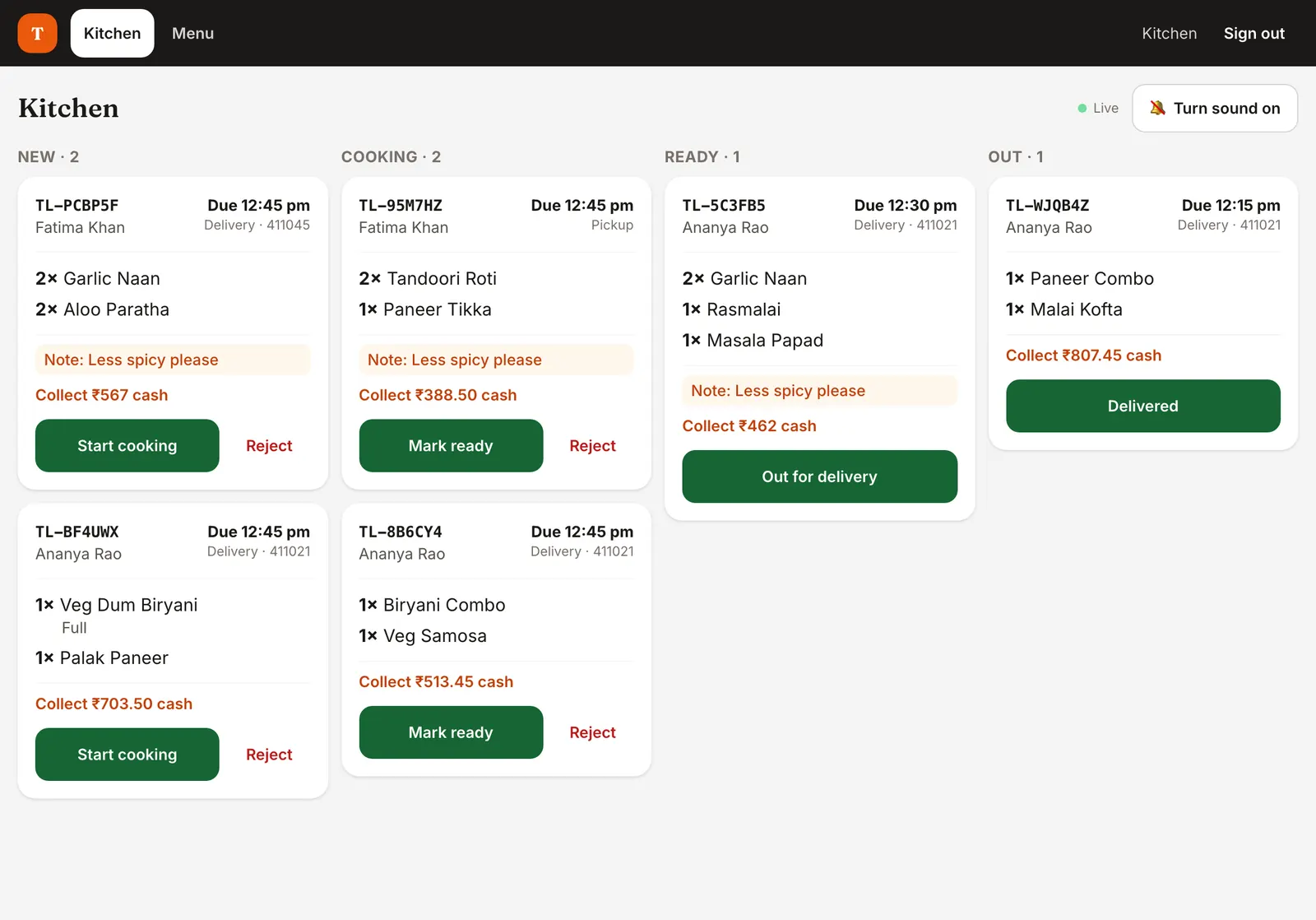Select the READY · 1 column header

point(702,156)
